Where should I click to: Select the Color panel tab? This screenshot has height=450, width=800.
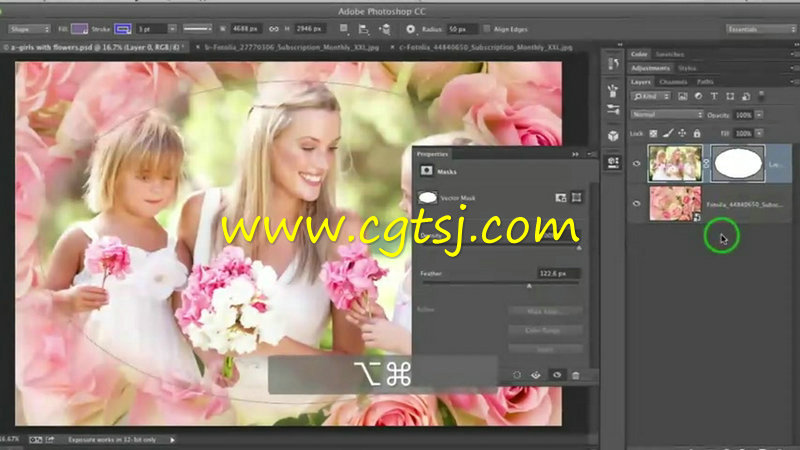tap(639, 54)
